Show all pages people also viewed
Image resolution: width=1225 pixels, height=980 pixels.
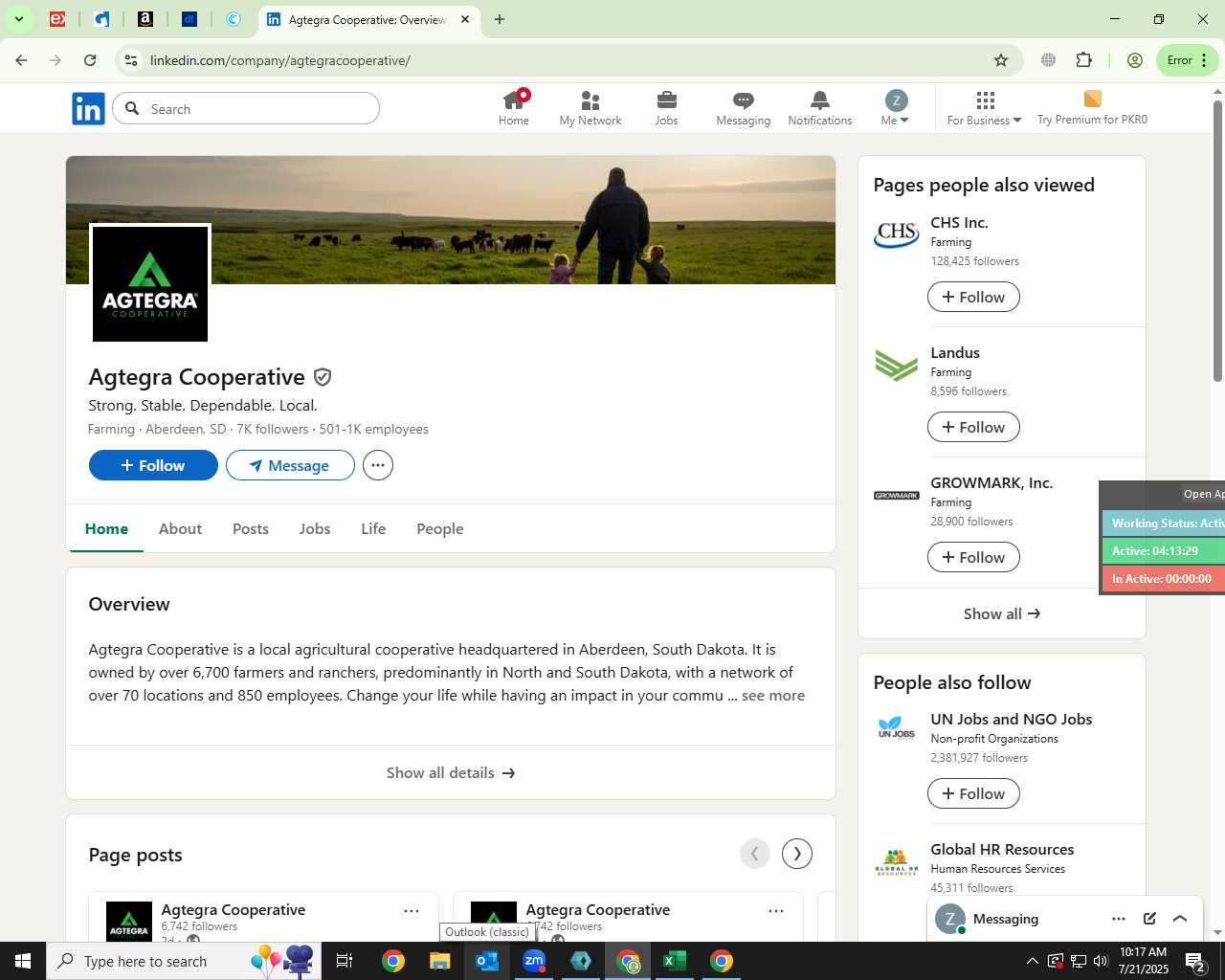coord(1002,613)
